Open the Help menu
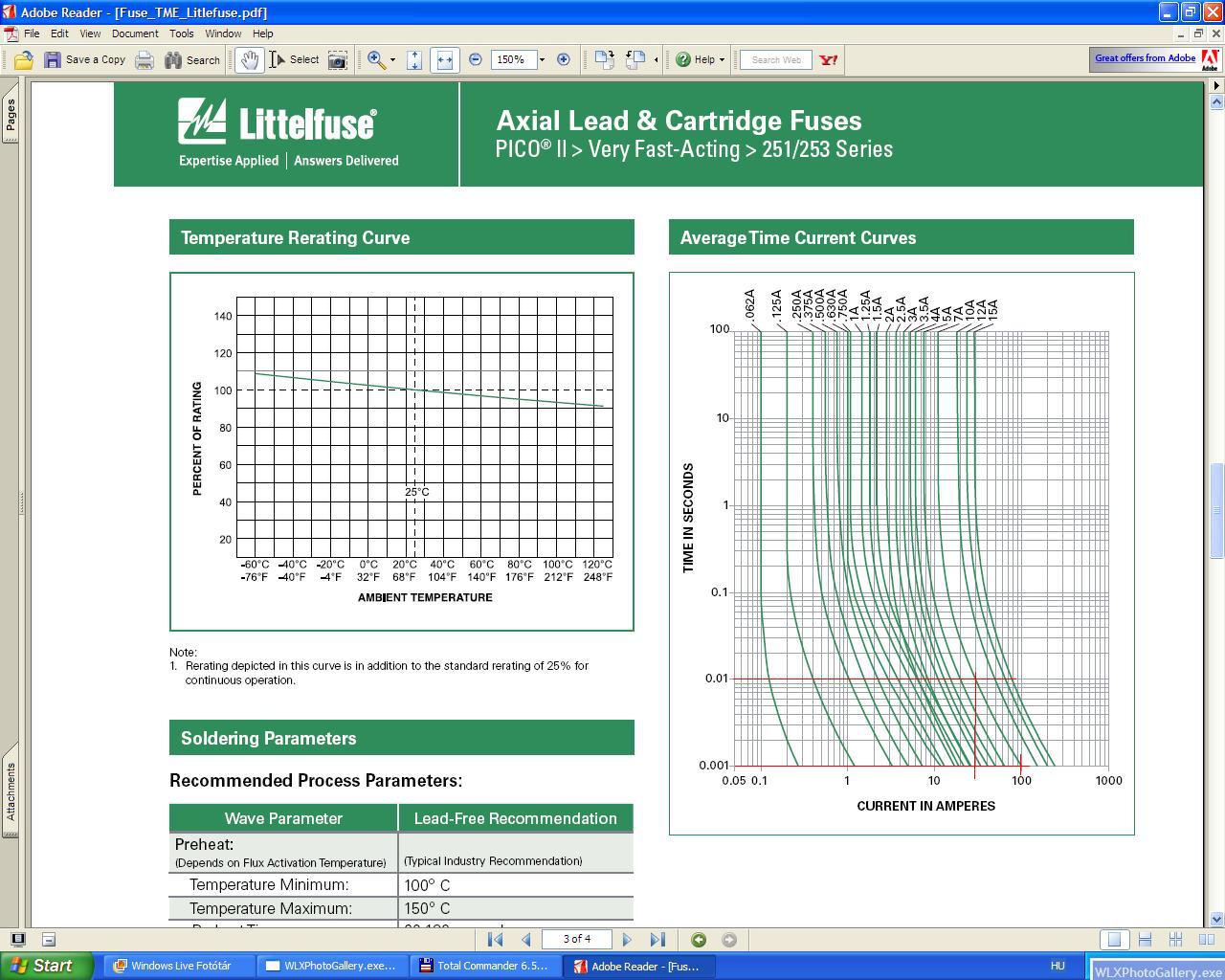This screenshot has width=1225, height=980. click(263, 33)
